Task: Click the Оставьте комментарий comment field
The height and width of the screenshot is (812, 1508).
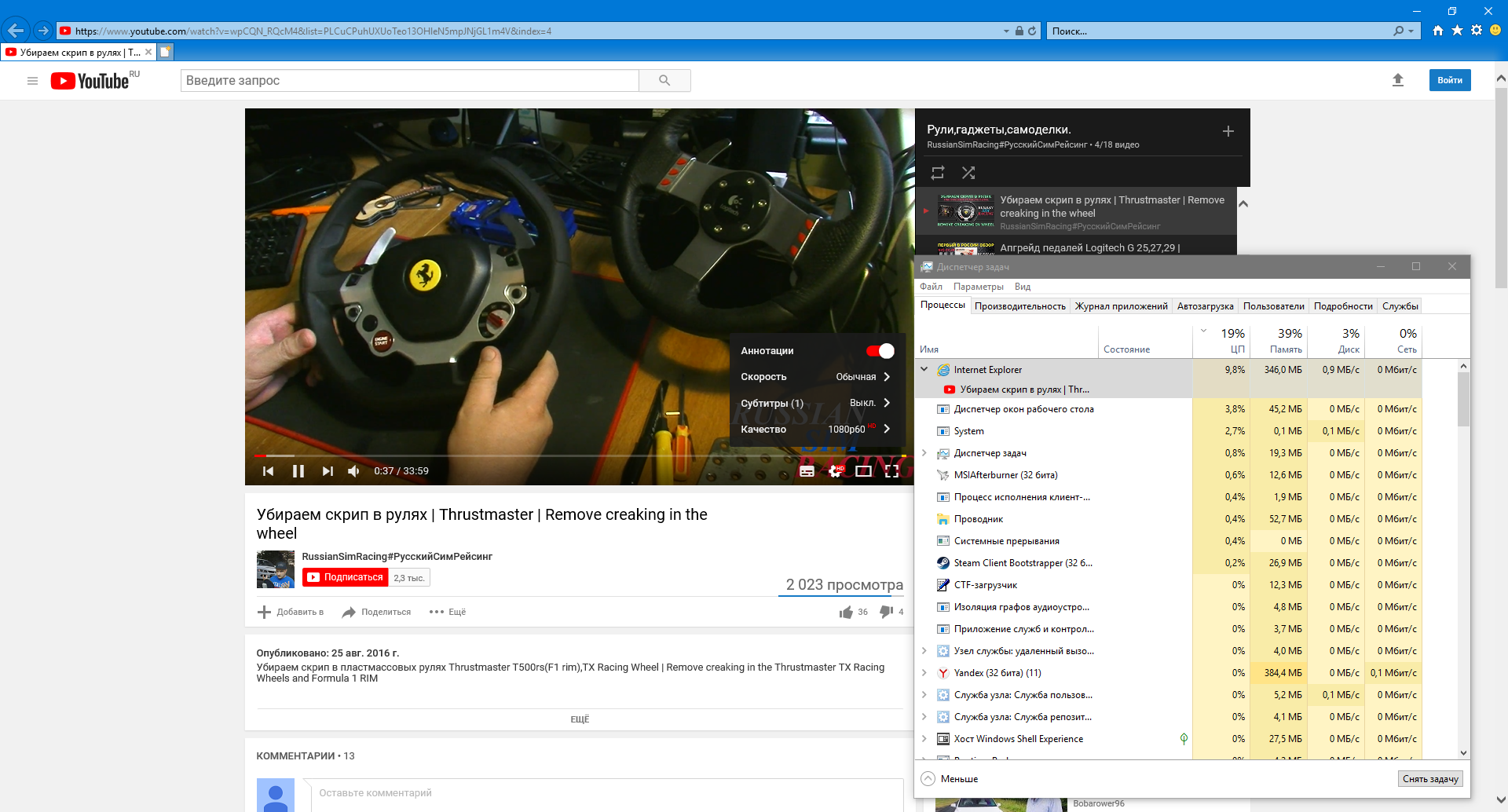Action: (x=603, y=794)
